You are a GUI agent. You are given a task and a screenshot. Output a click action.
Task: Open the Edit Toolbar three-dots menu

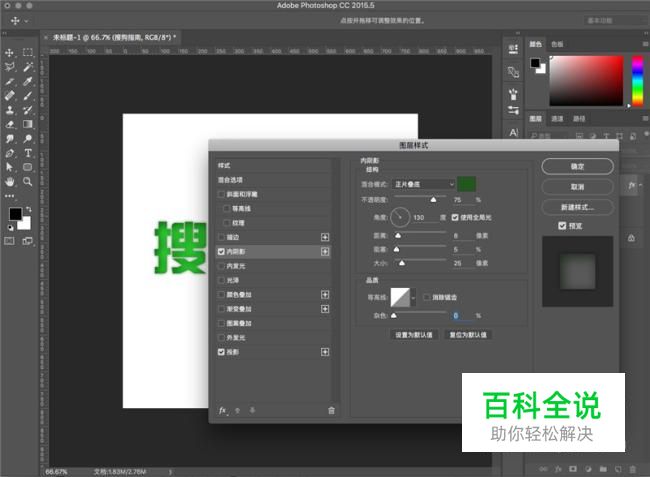tap(9, 196)
